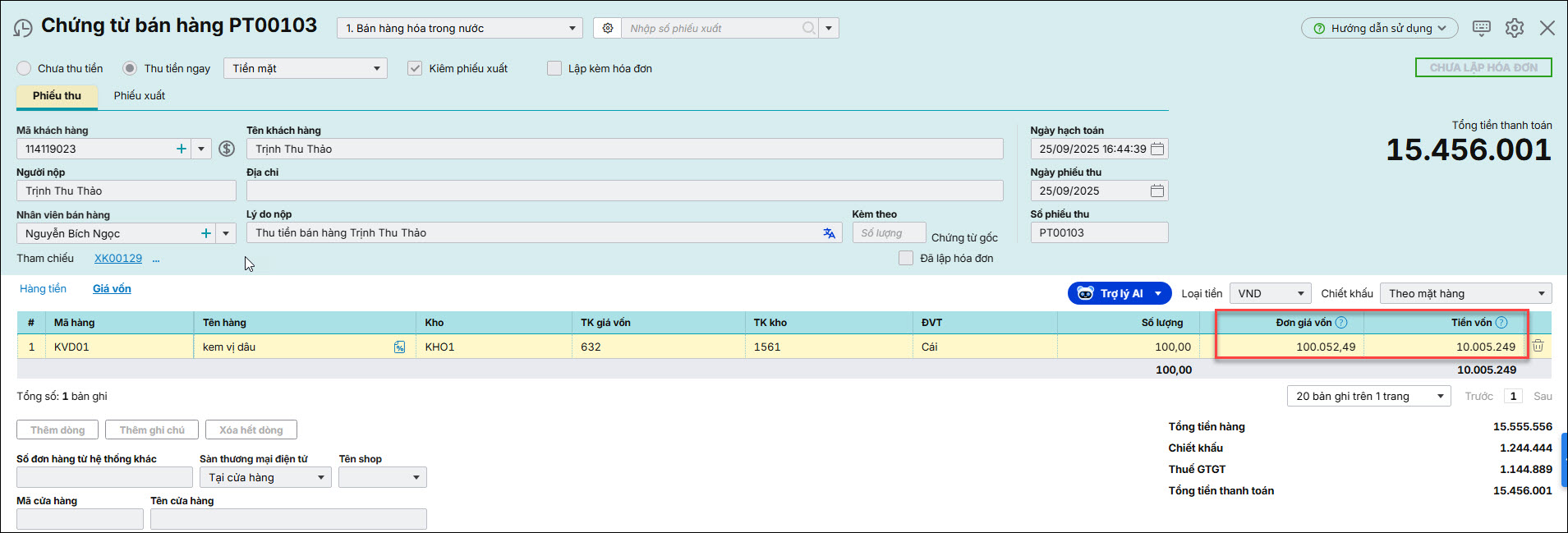The width and height of the screenshot is (1568, 533).
Task: Switch to the Phiếu xuất tab
Action: pos(139,95)
